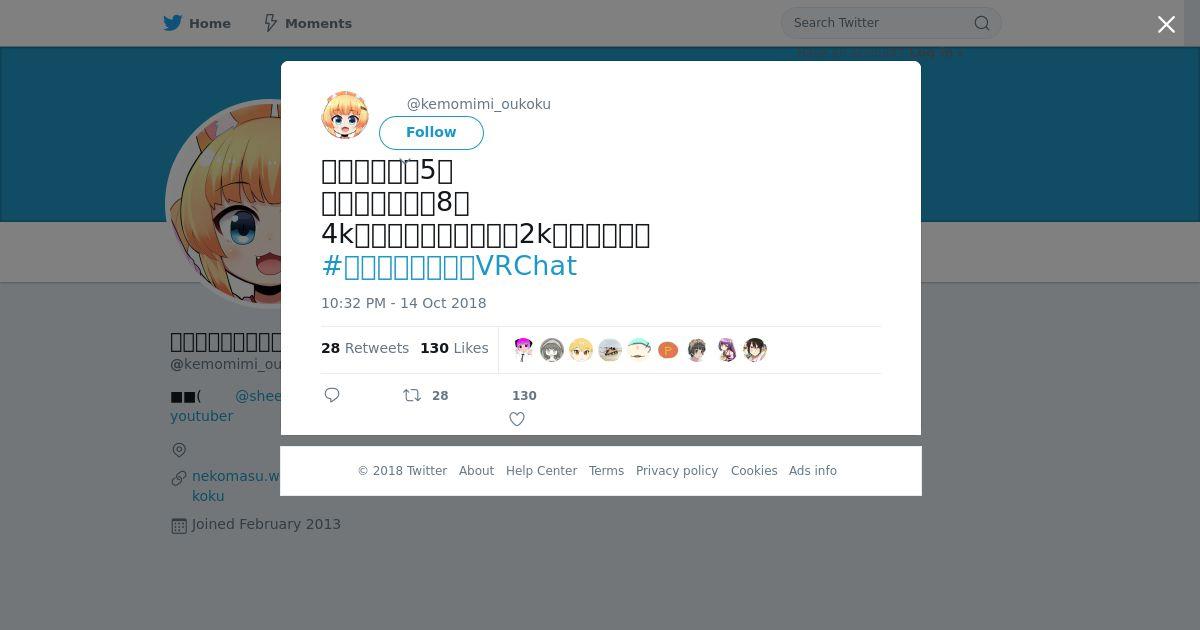
Task: Open the Help Center footer link
Action: [541, 471]
